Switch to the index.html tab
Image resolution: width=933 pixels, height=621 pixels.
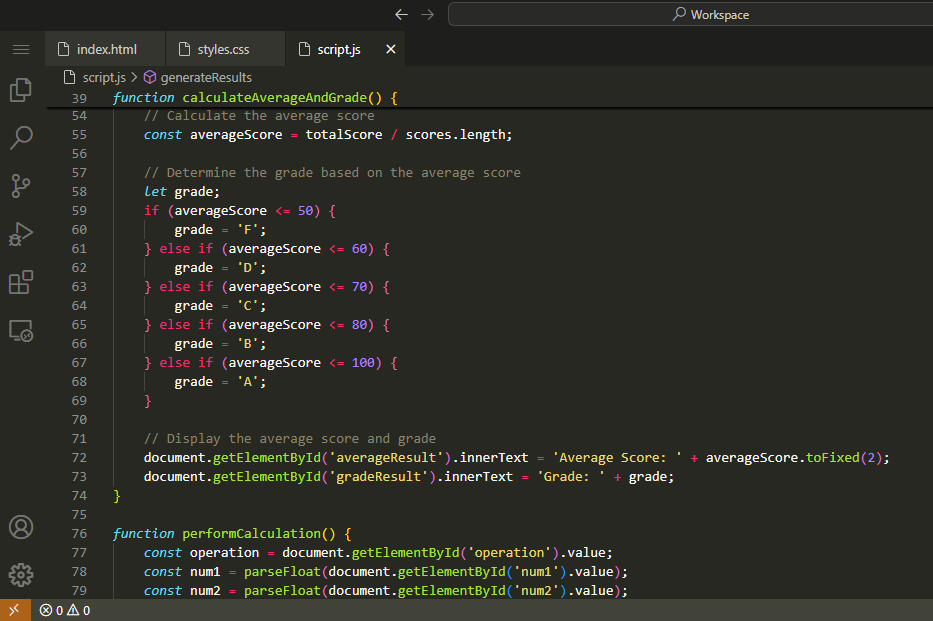[x=106, y=49]
